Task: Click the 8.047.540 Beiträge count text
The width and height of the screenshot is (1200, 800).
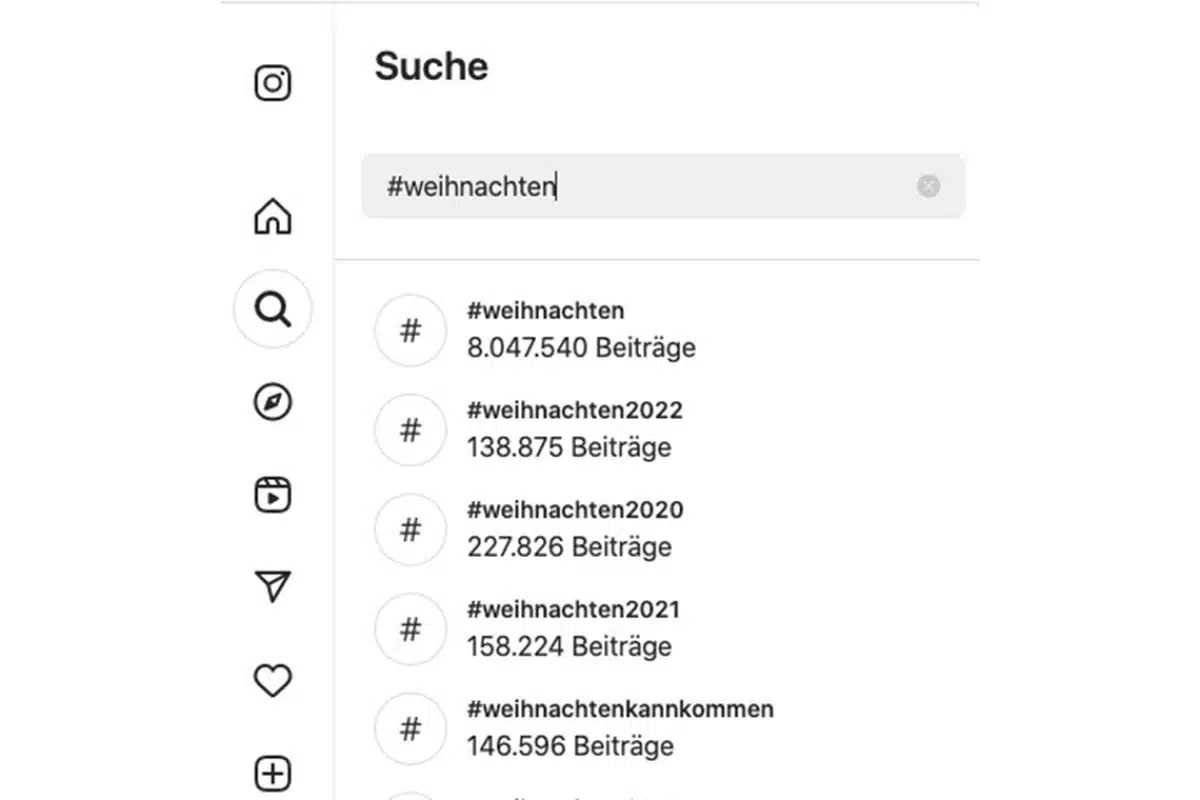Action: tap(581, 347)
